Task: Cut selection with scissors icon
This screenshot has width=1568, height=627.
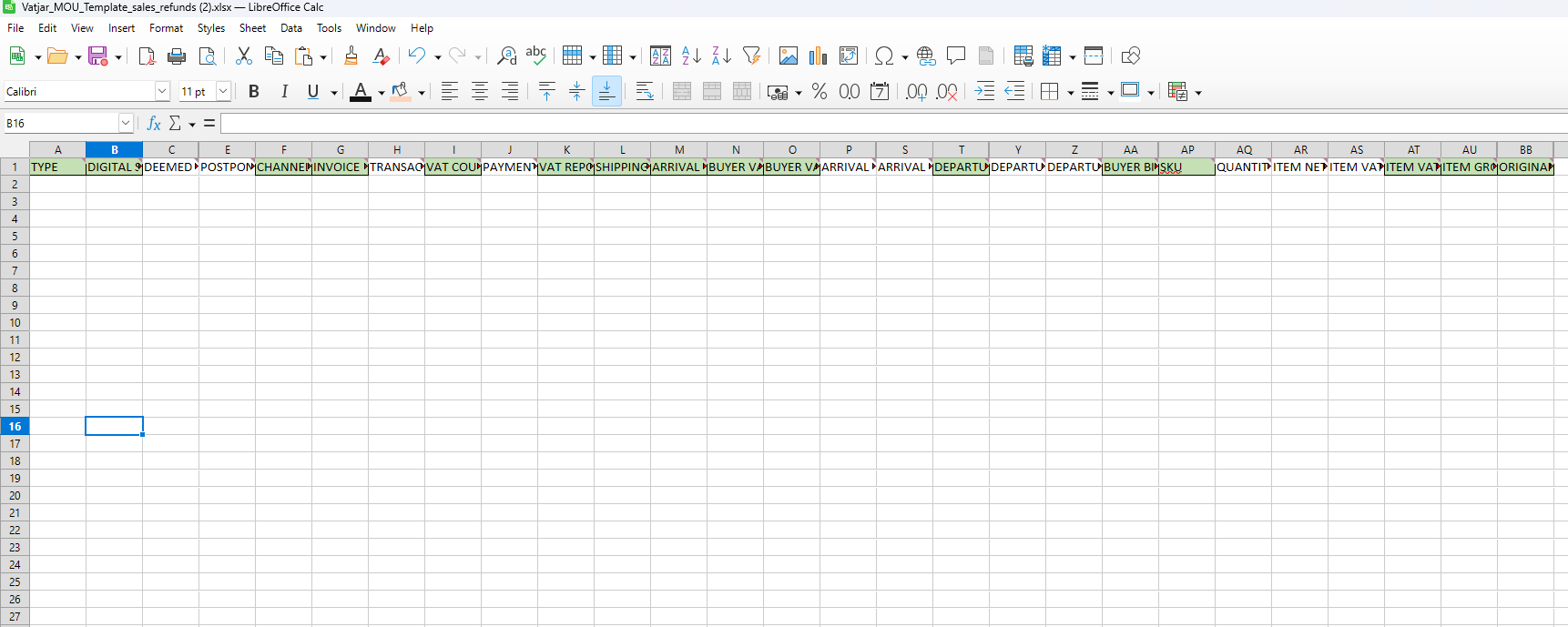Action: coord(243,56)
